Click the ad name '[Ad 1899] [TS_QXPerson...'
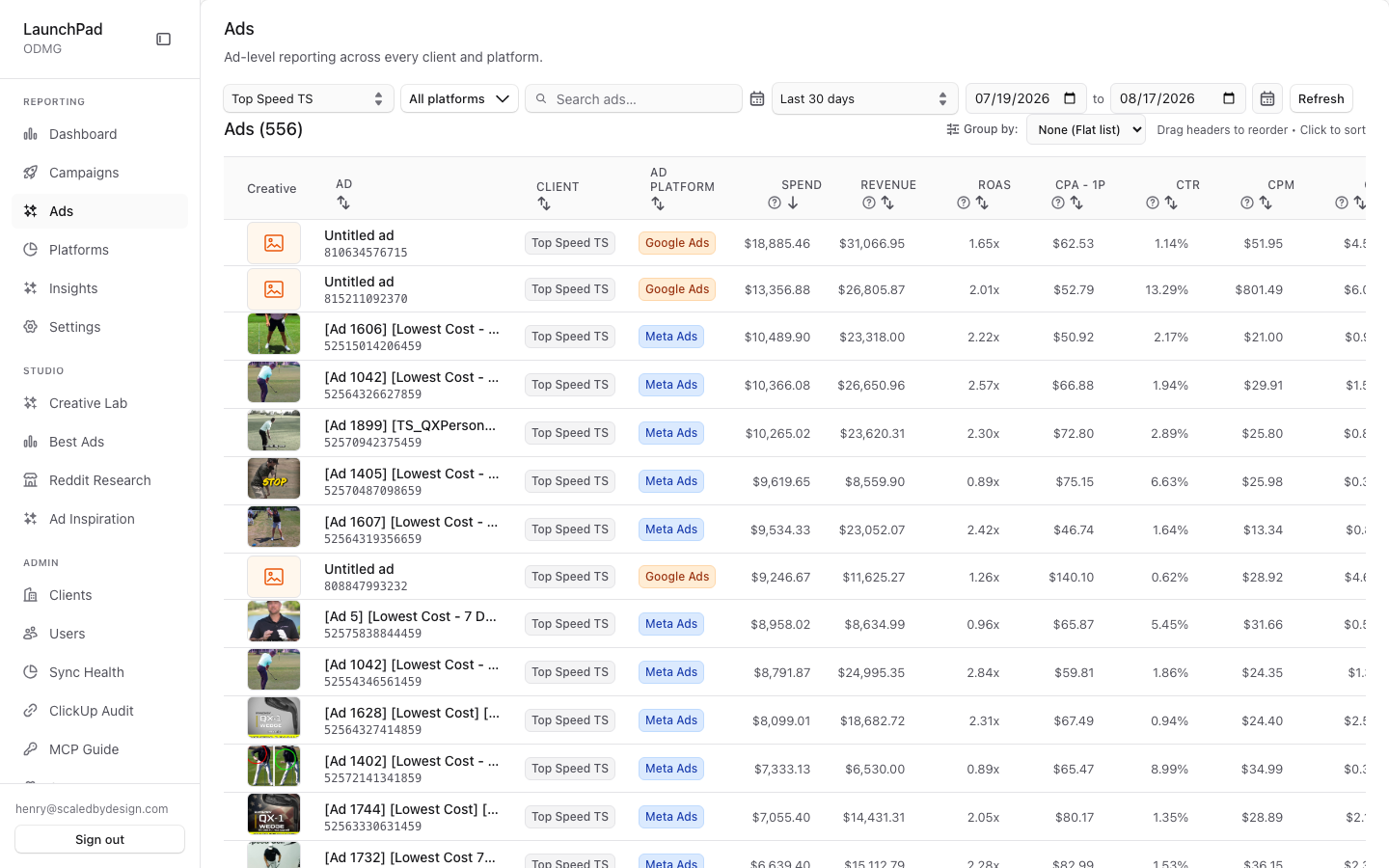This screenshot has width=1389, height=868. pyautogui.click(x=410, y=425)
